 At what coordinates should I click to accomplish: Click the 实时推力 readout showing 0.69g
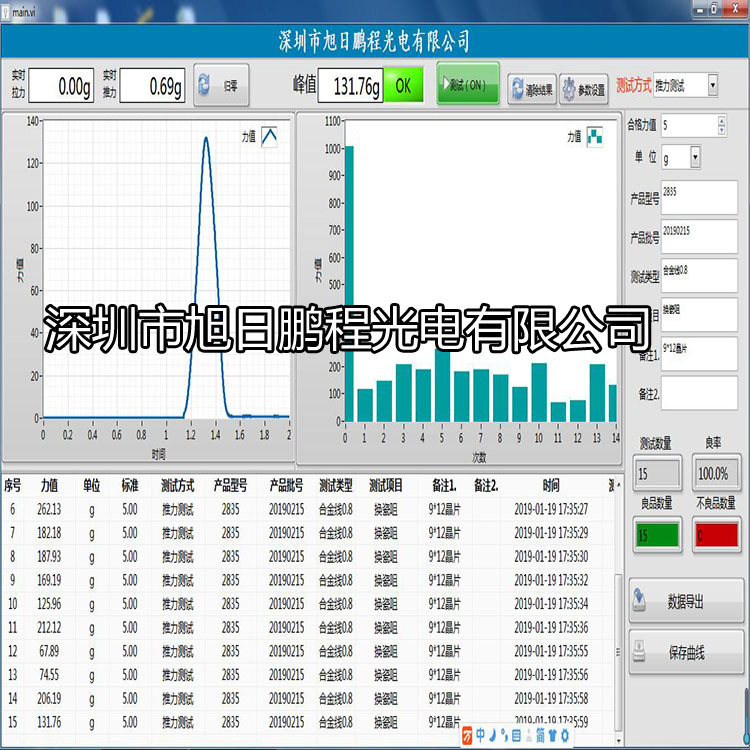tap(152, 85)
